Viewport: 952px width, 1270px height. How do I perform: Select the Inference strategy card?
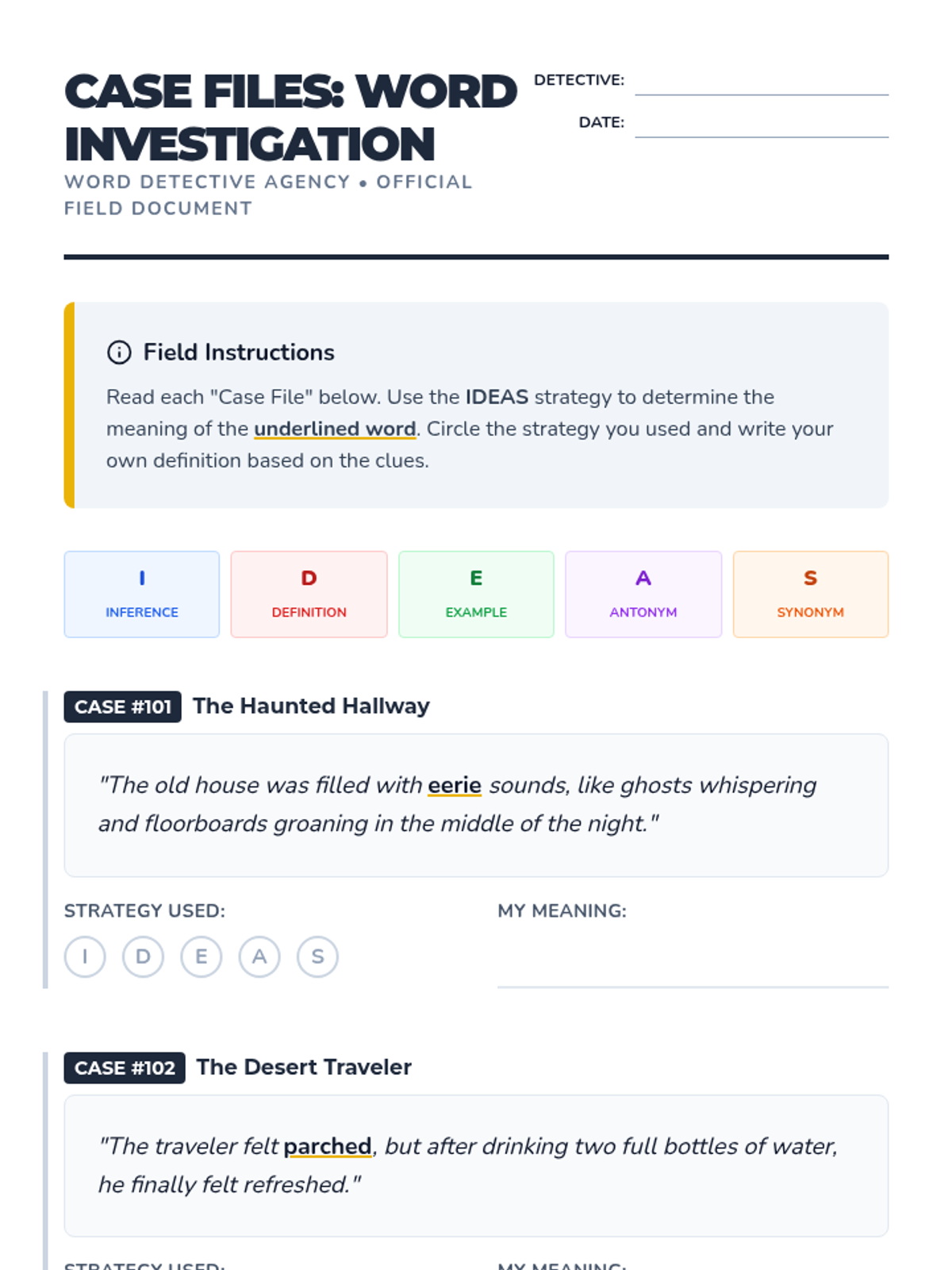point(142,595)
